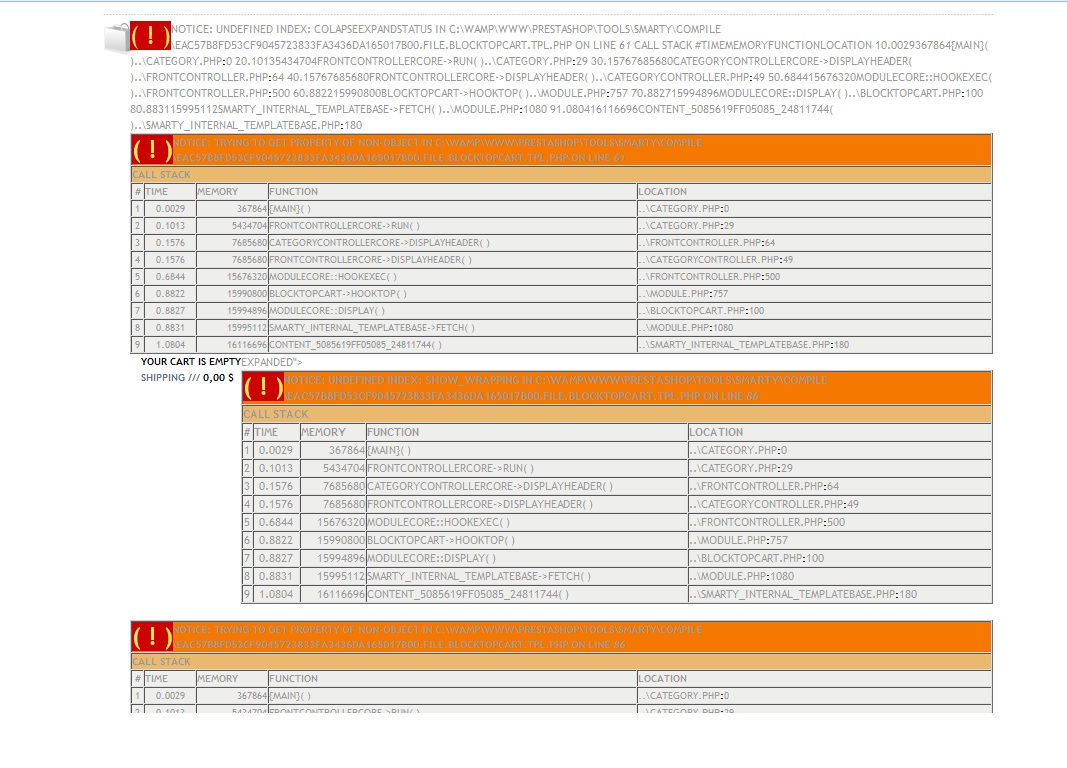Click 'MODULECORE::HOOKEXEC( )' in SHOW_WRAPPING table
1067x768 pixels.
[x=438, y=522]
